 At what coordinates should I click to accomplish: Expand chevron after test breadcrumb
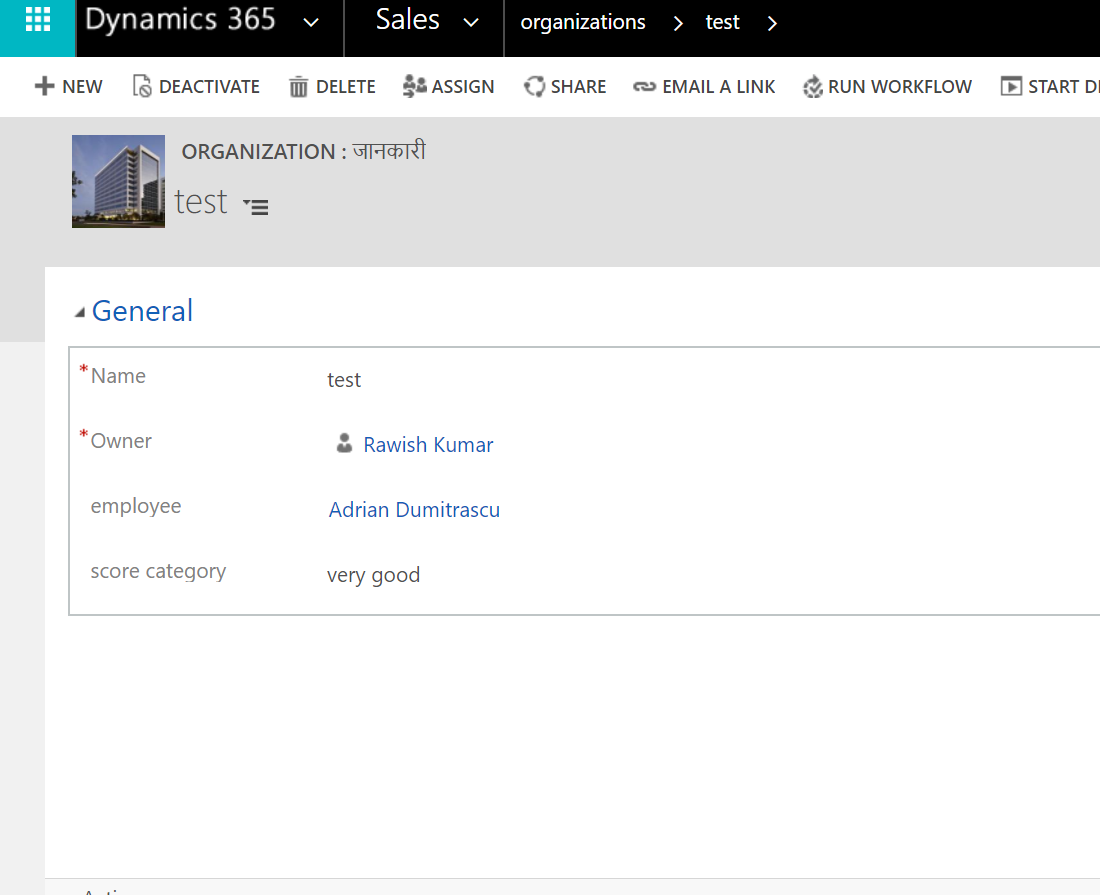tap(772, 23)
